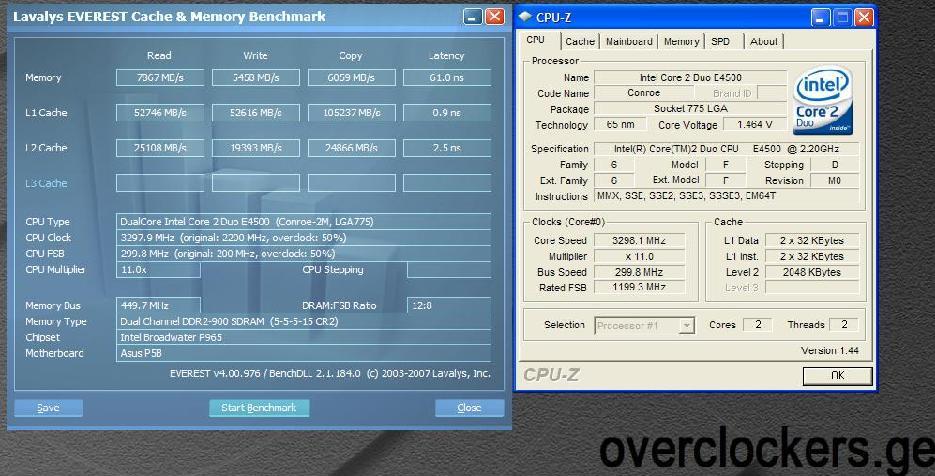This screenshot has width=935, height=476.
Task: Click the Core Speed 3298.1 MHz field
Action: (x=640, y=240)
